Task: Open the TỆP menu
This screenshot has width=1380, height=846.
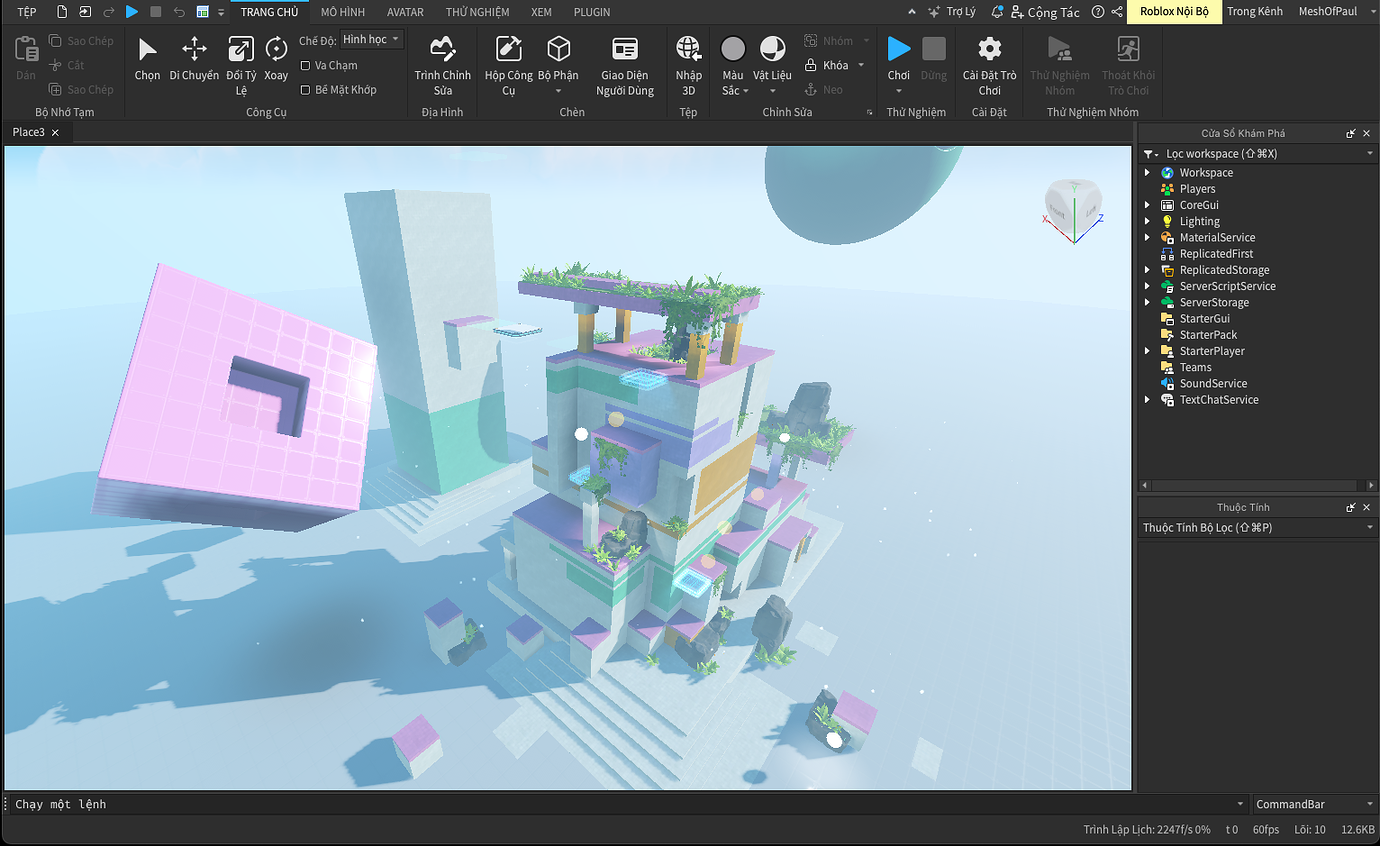Action: (25, 12)
